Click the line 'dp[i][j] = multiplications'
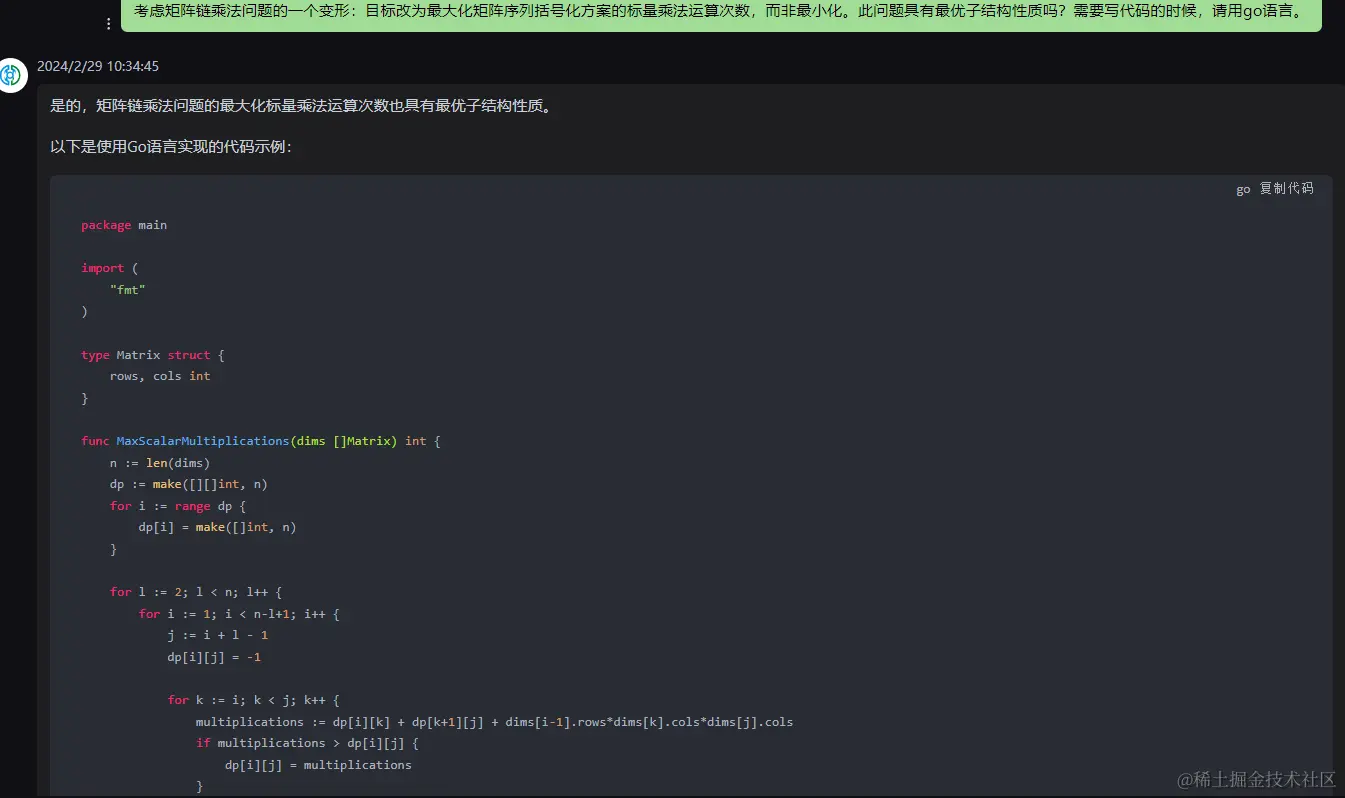Viewport: 1345px width, 798px height. point(318,765)
